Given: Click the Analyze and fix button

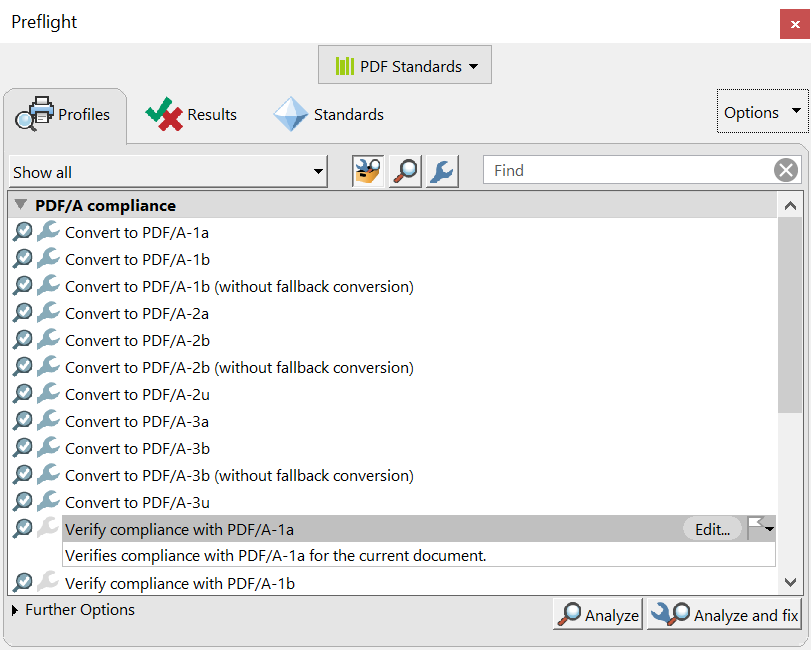Looking at the screenshot, I should 724,614.
